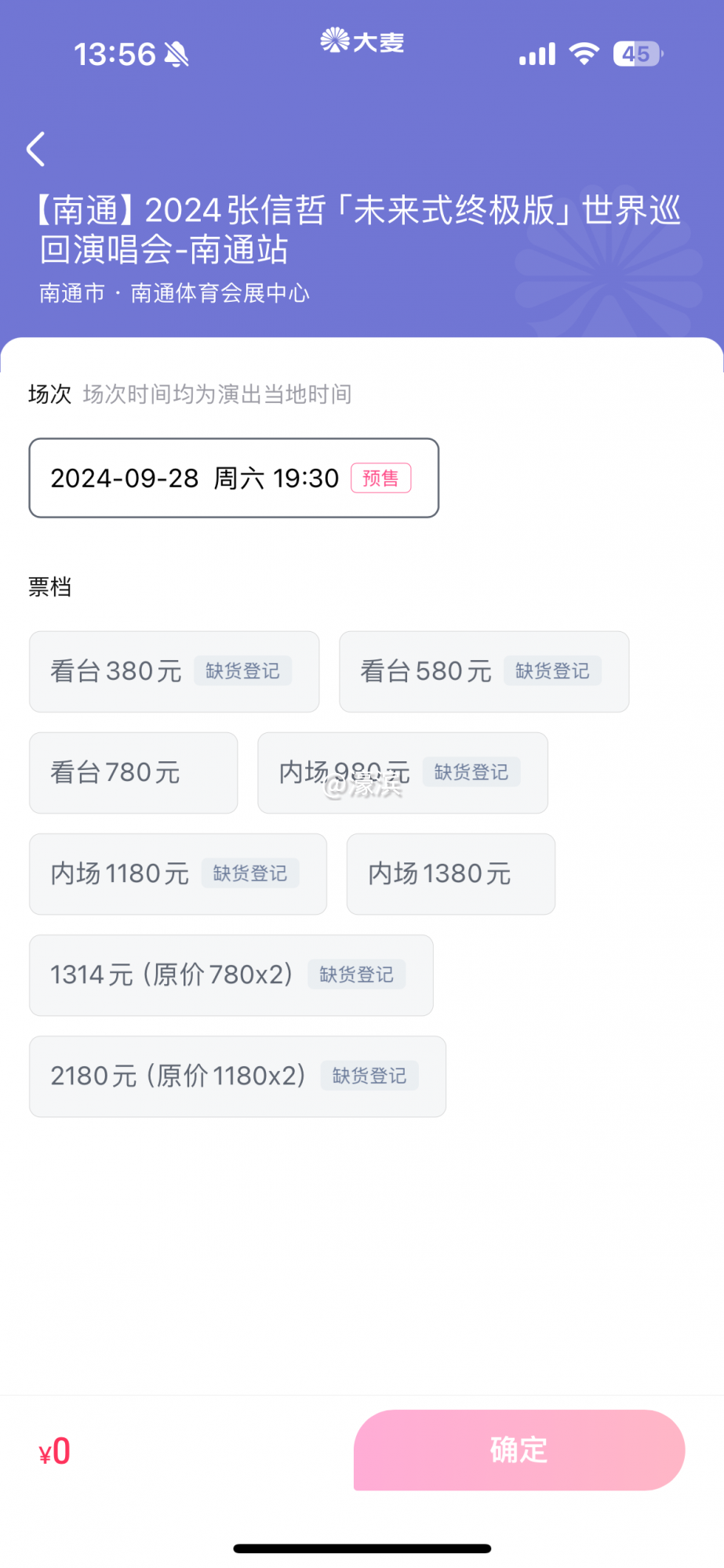Tap the ¥0 total price
Image resolution: width=724 pixels, height=1568 pixels.
pyautogui.click(x=55, y=1451)
